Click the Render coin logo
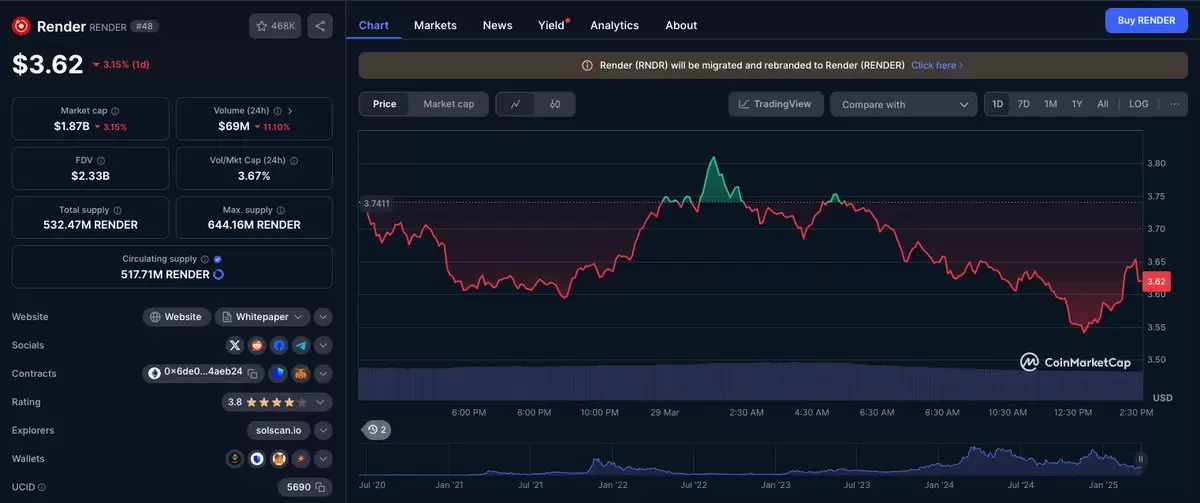 point(21,26)
